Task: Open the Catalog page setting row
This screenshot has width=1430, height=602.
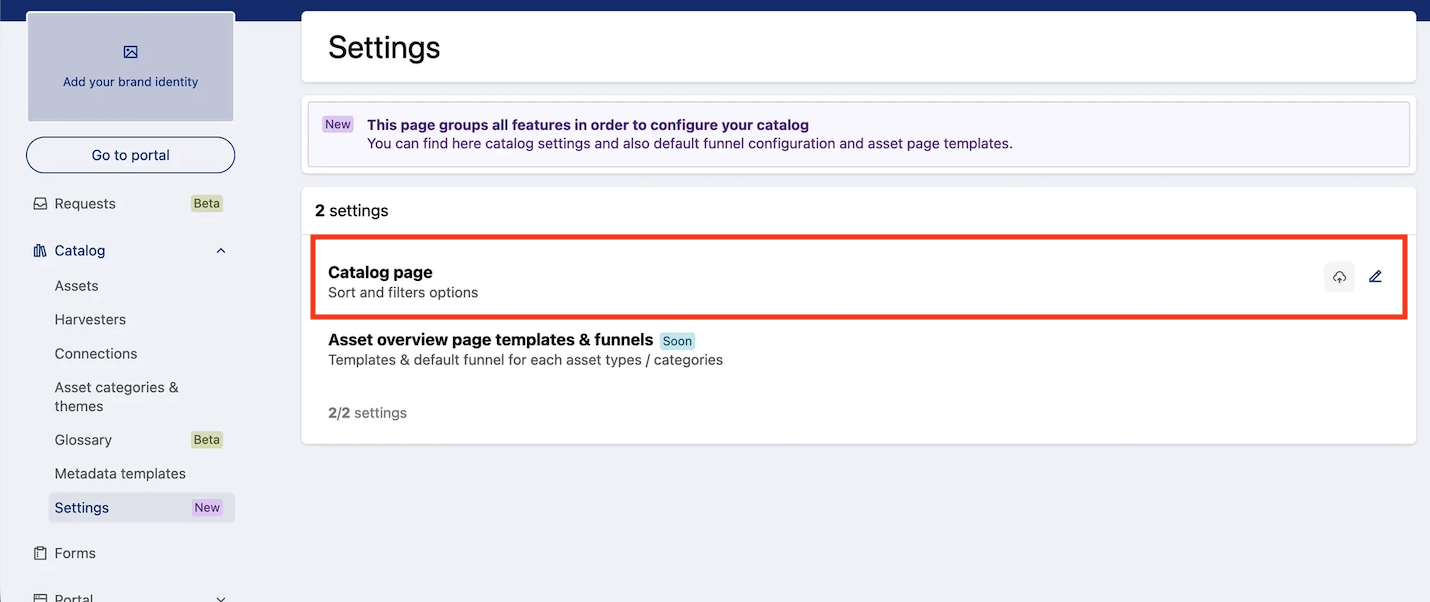Action: 859,277
